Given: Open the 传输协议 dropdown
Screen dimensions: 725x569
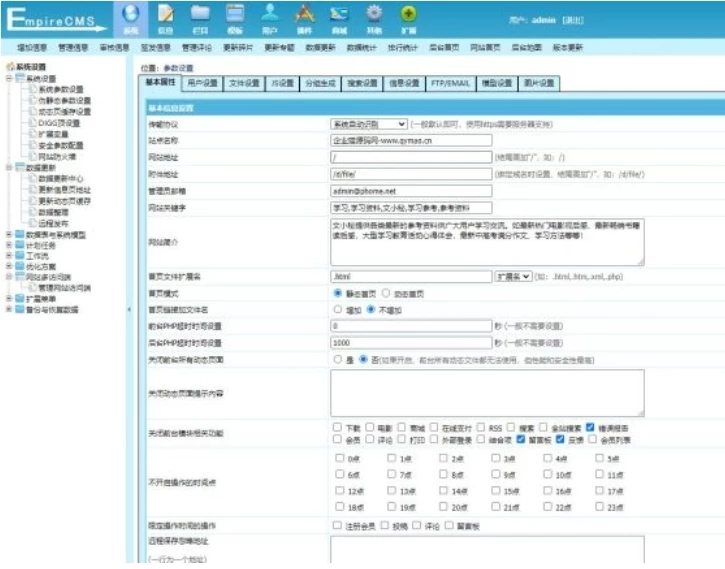Looking at the screenshot, I should click(x=368, y=123).
